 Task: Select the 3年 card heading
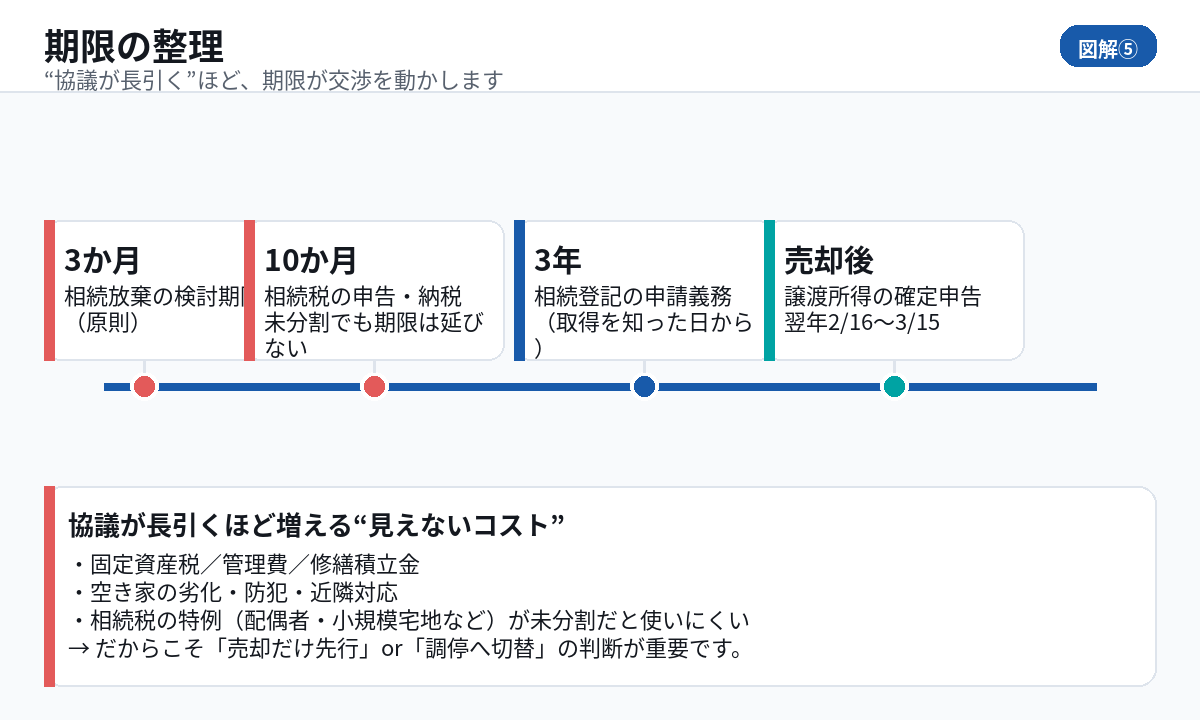558,261
